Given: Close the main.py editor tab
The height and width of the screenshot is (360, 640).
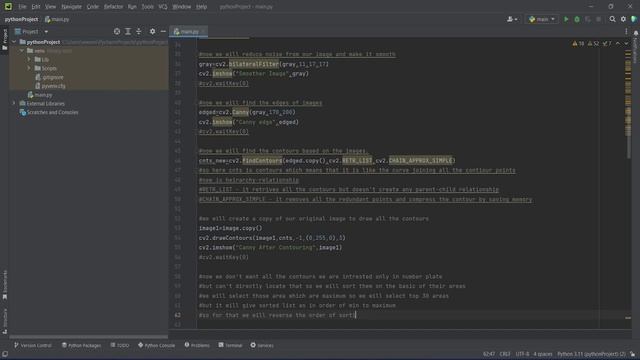Looking at the screenshot, I should (x=203, y=31).
